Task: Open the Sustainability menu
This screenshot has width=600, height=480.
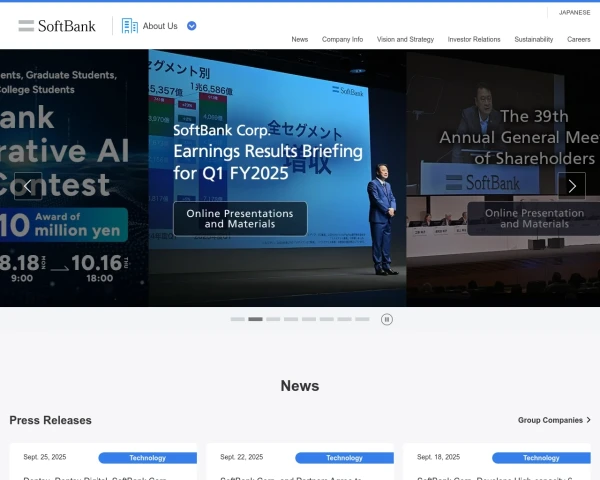Action: (534, 39)
